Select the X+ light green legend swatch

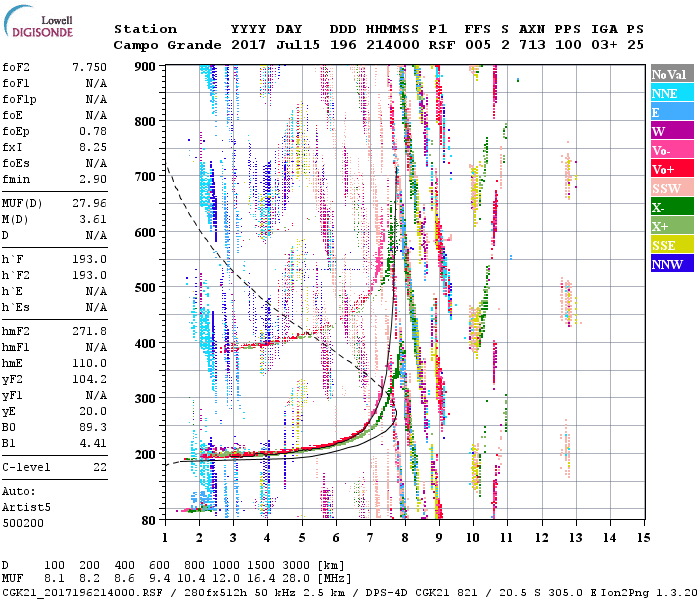(x=672, y=225)
